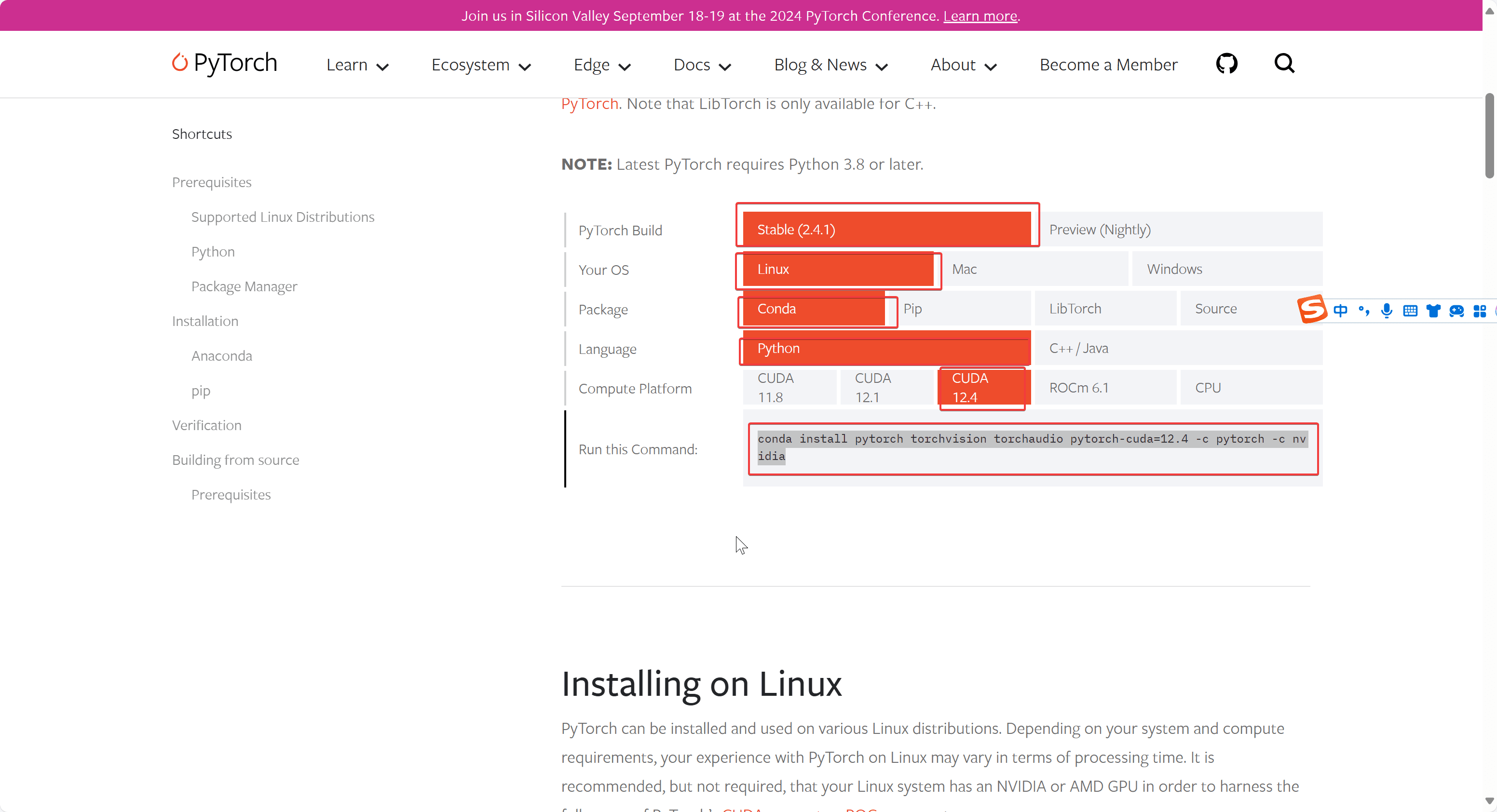Expand the Docs dropdown menu
This screenshot has width=1497, height=812.
[x=702, y=65]
